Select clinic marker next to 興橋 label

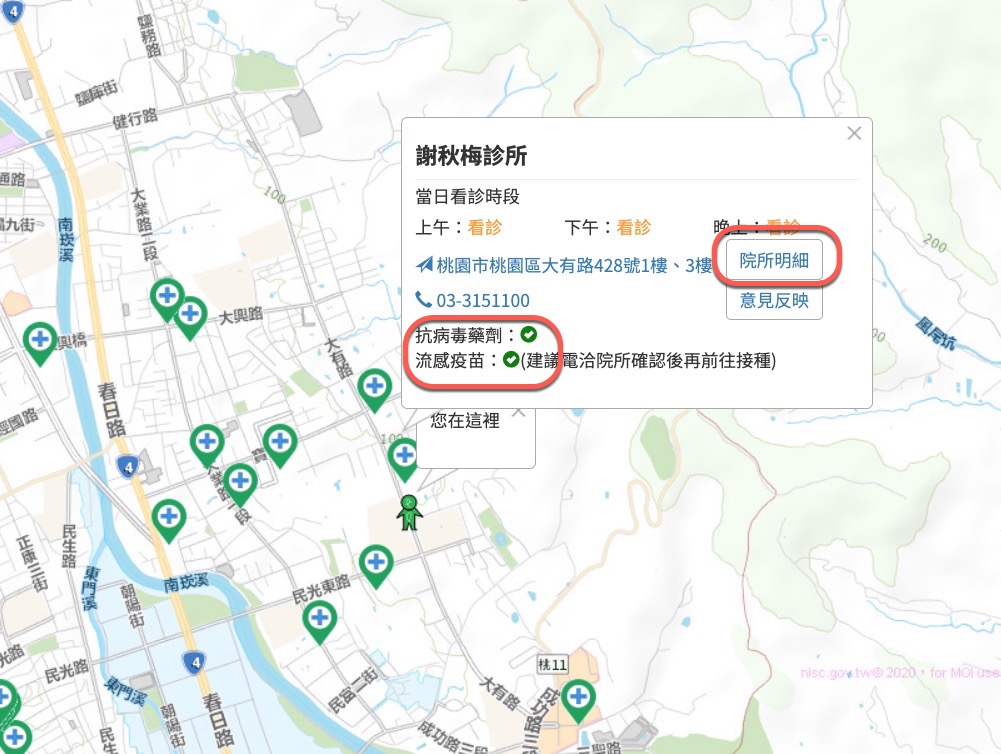click(x=40, y=343)
